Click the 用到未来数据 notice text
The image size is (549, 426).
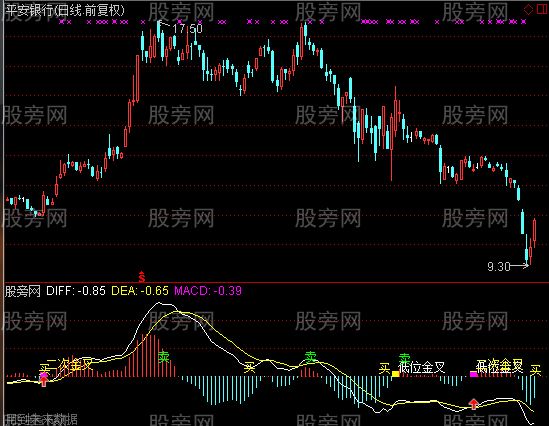(41, 420)
